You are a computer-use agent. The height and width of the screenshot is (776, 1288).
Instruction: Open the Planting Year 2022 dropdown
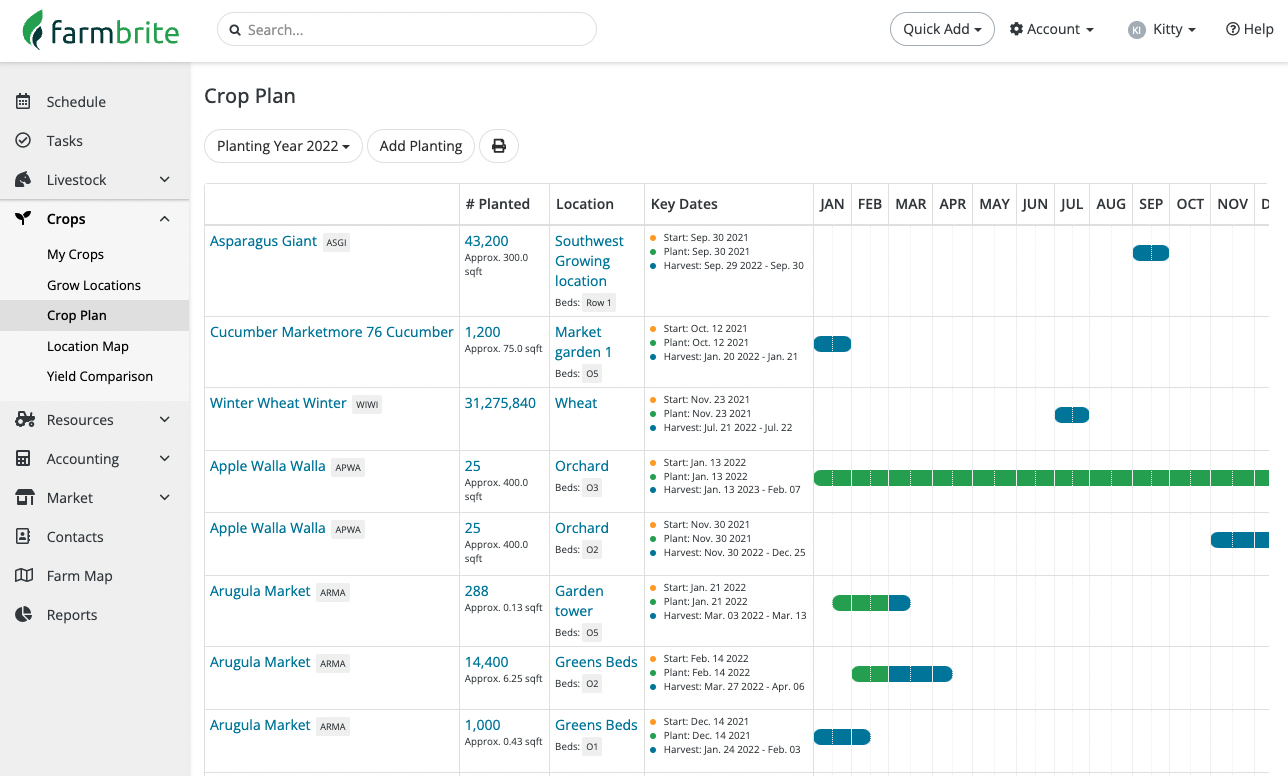[x=283, y=146]
